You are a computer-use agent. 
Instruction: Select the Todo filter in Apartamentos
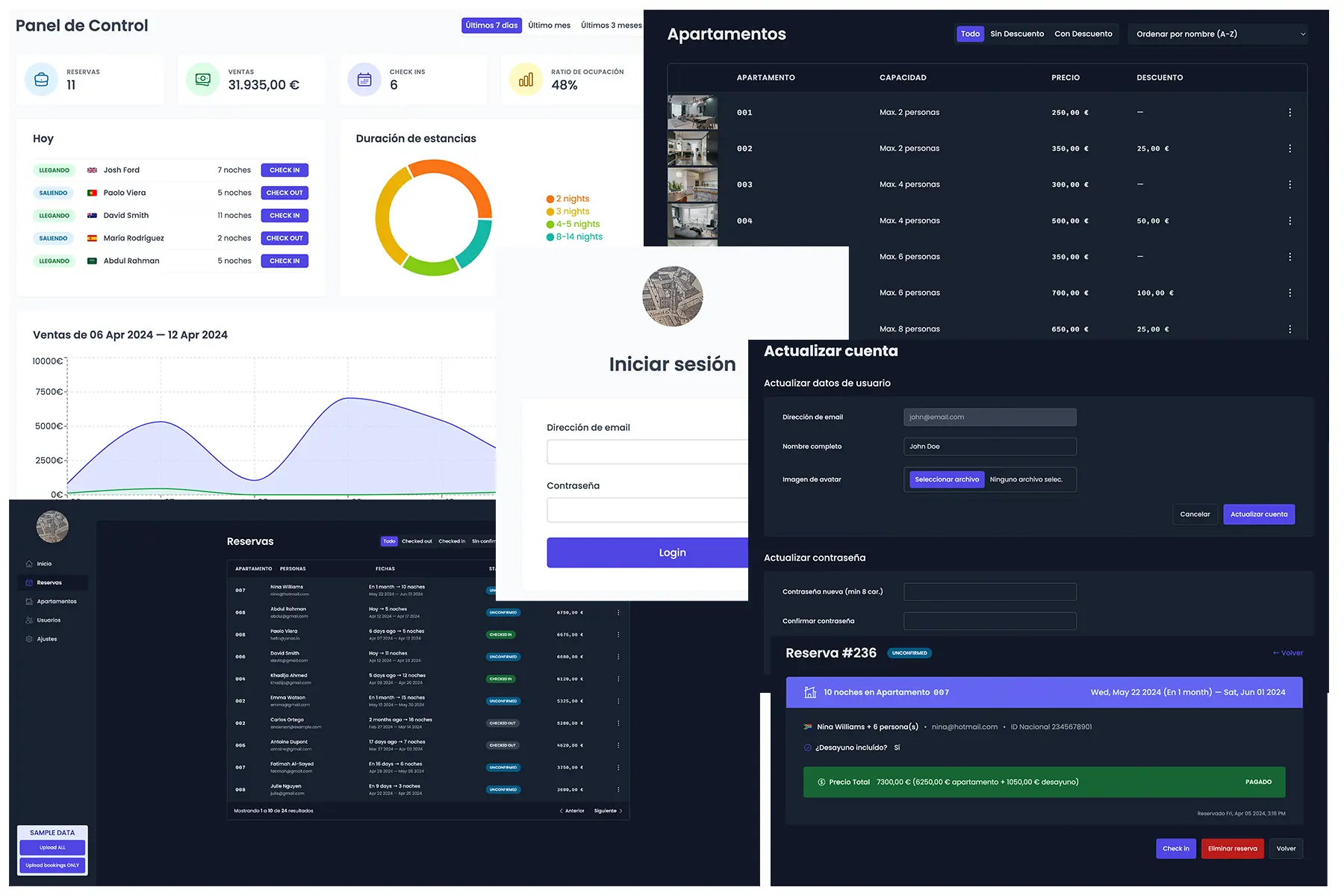point(970,34)
